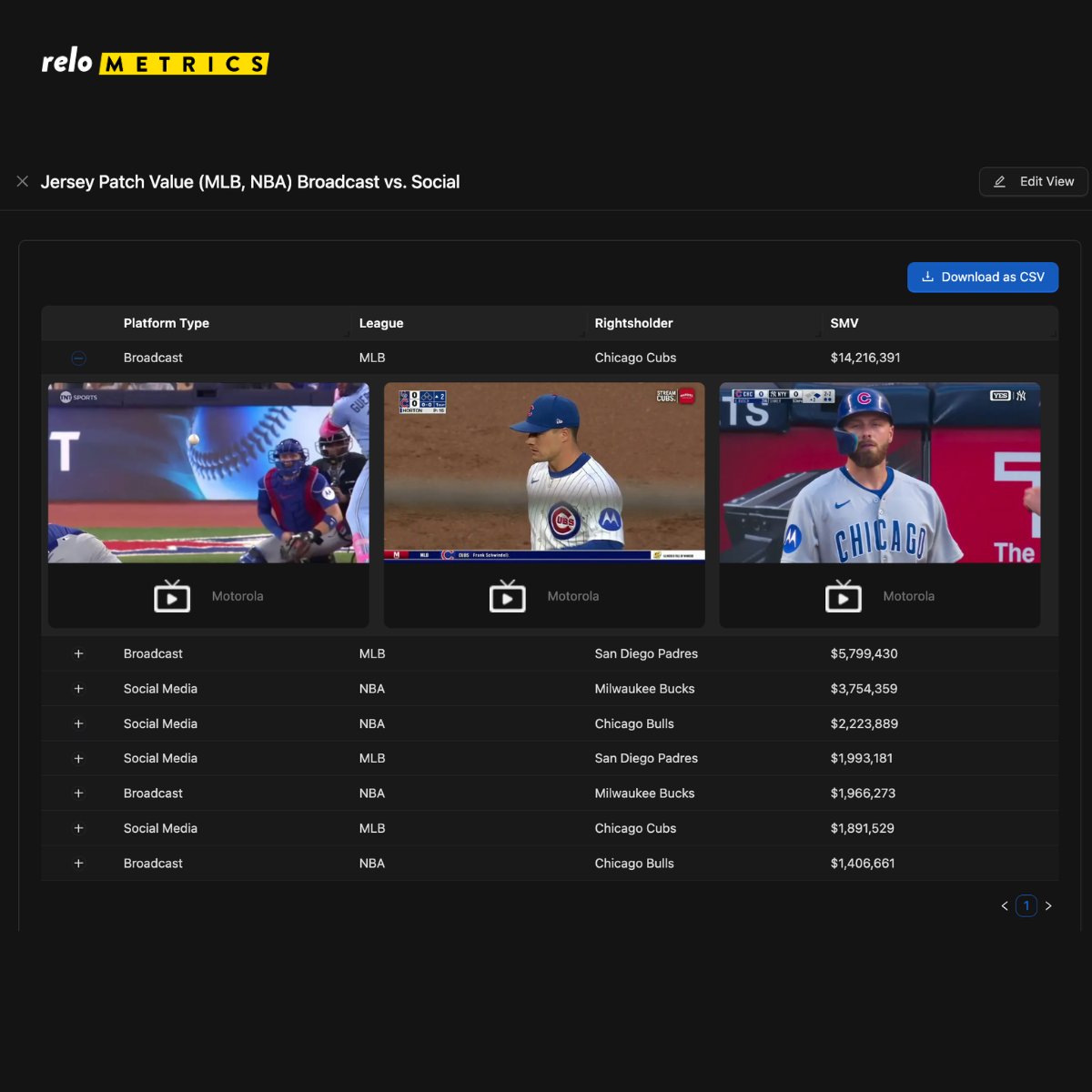Click video icon under pitcher thumbnail
1092x1092 pixels.
(x=508, y=596)
